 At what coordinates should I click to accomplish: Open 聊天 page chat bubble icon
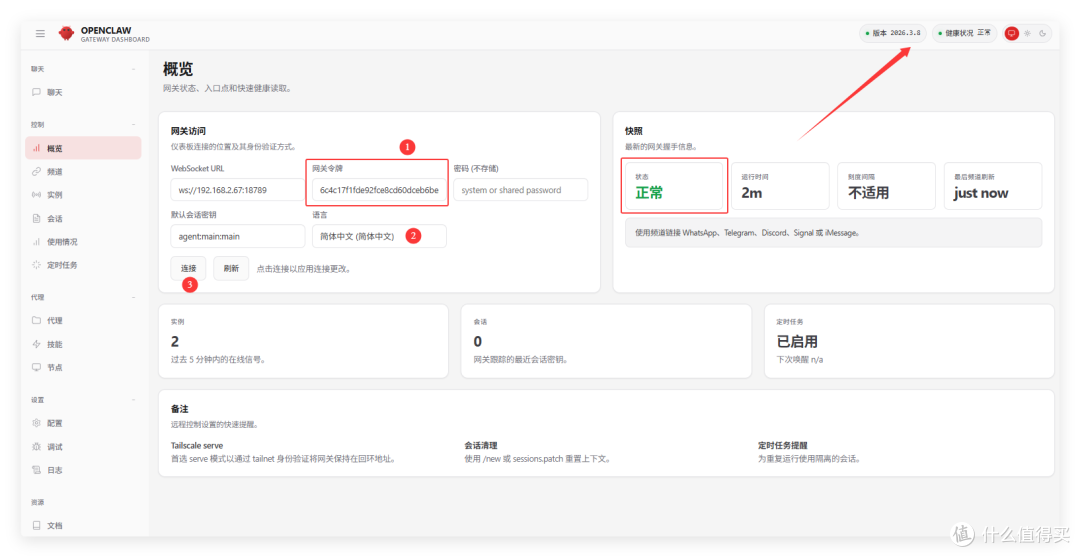[x=37, y=92]
